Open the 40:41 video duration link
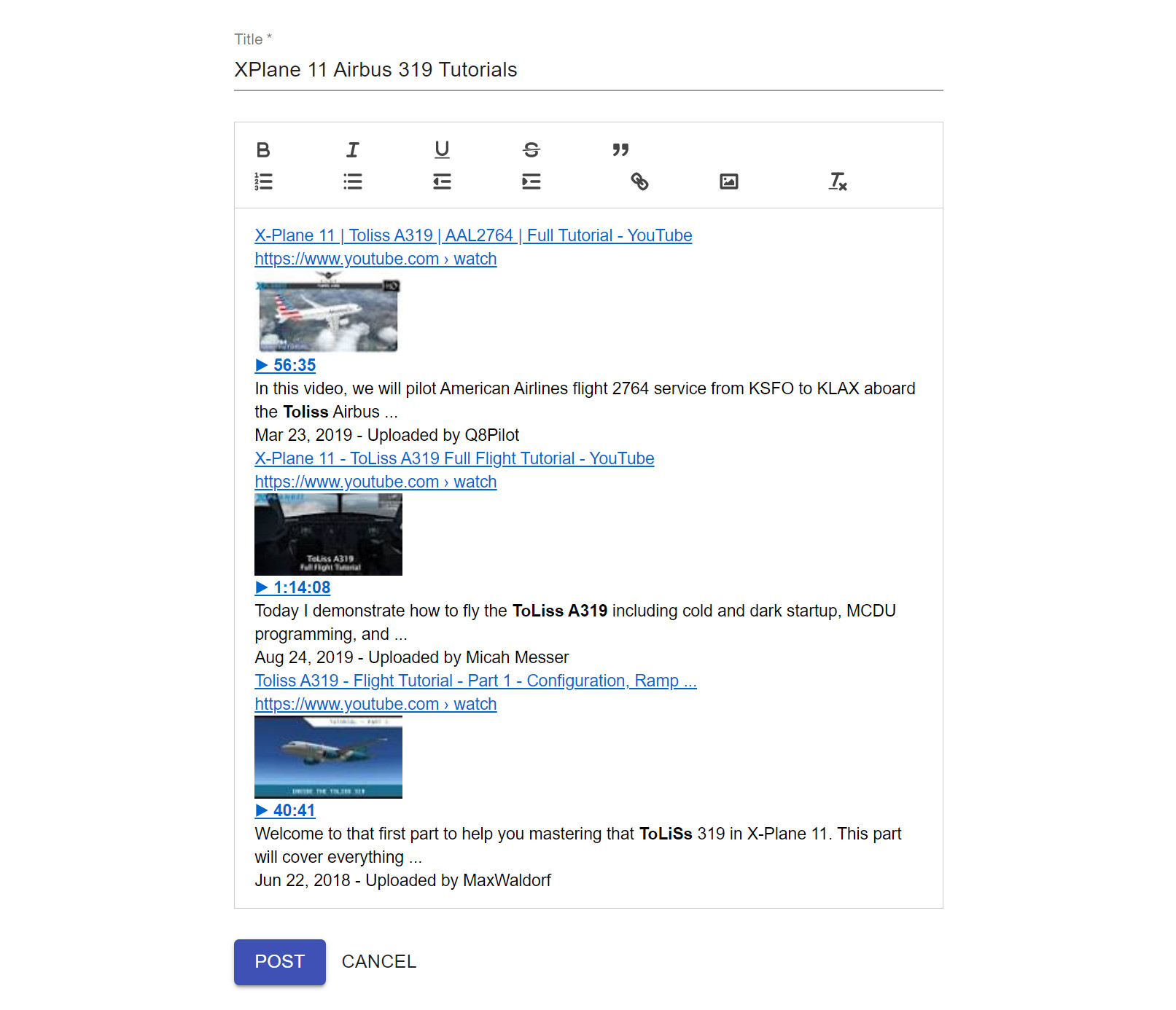Screen dimensions: 1176x1010 click(x=285, y=810)
